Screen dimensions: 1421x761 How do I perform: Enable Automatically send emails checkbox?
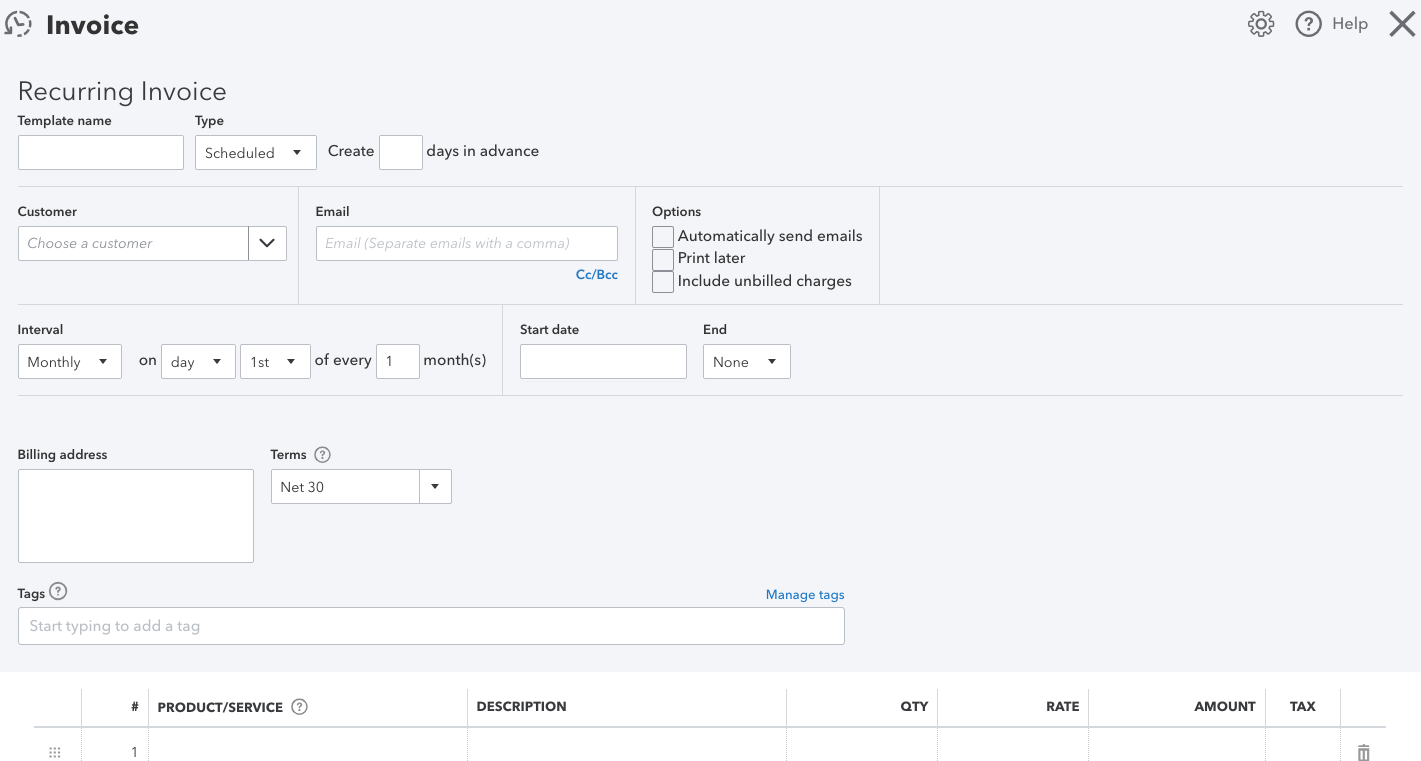[x=663, y=237]
